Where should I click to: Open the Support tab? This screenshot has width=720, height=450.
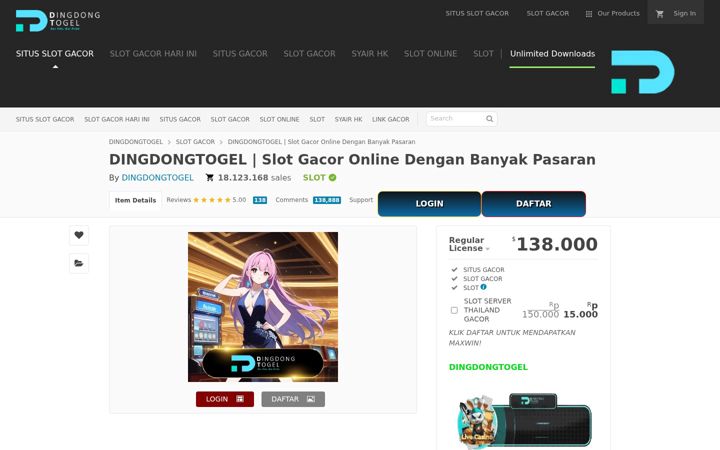pos(361,200)
